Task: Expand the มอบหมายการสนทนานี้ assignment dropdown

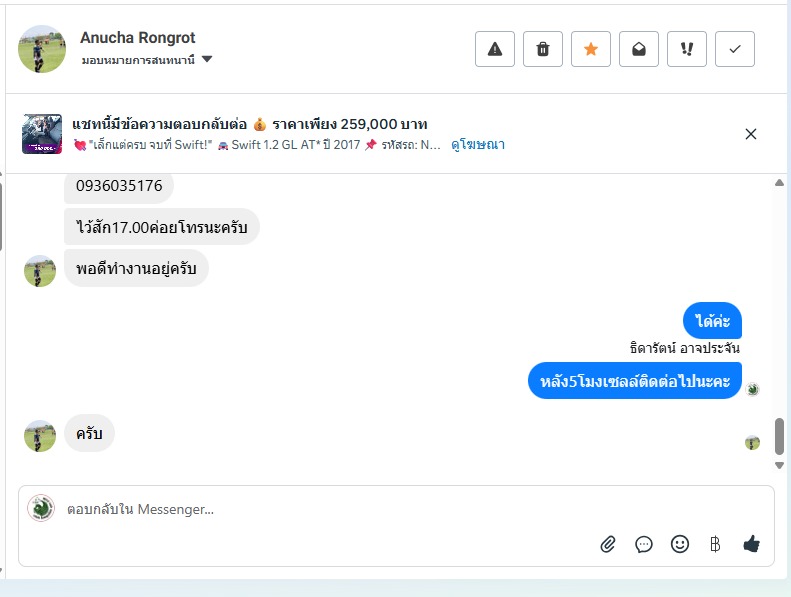Action: (x=147, y=60)
